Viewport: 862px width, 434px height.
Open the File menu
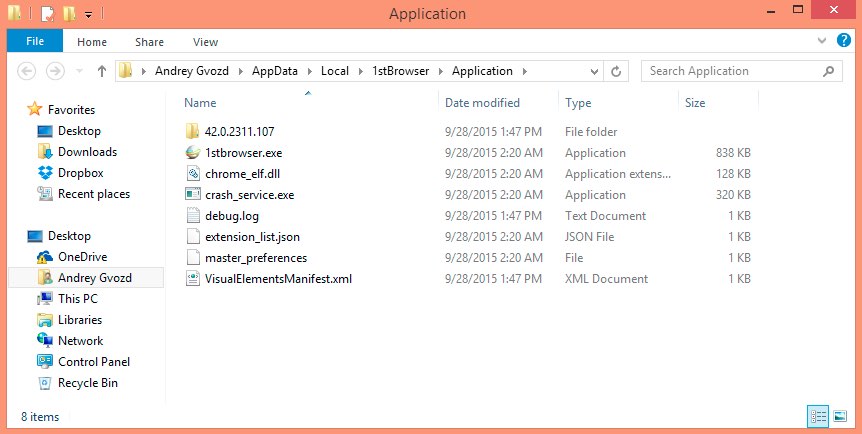(34, 41)
